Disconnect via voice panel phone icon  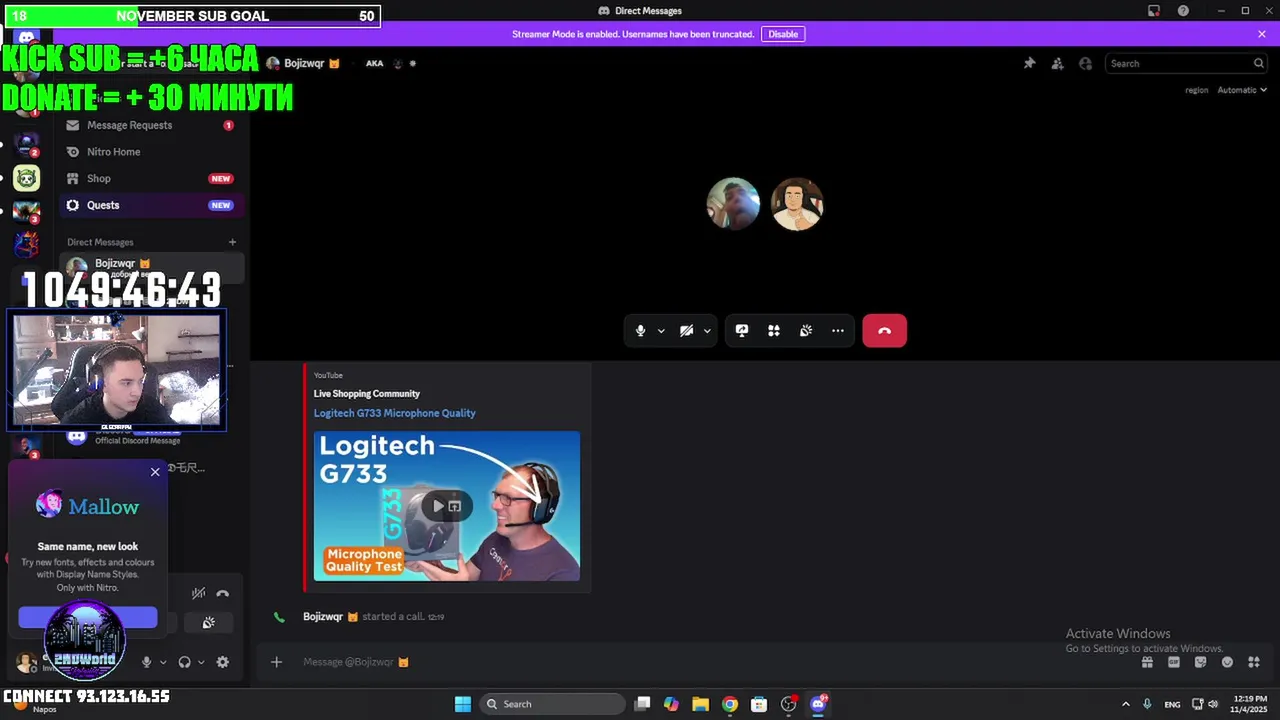(x=223, y=594)
